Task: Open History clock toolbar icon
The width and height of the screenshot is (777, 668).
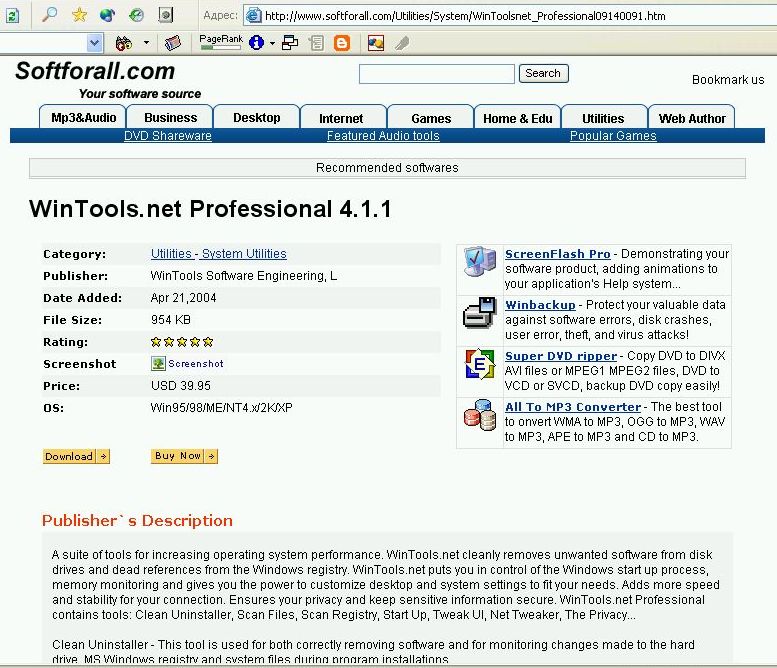Action: tap(136, 15)
